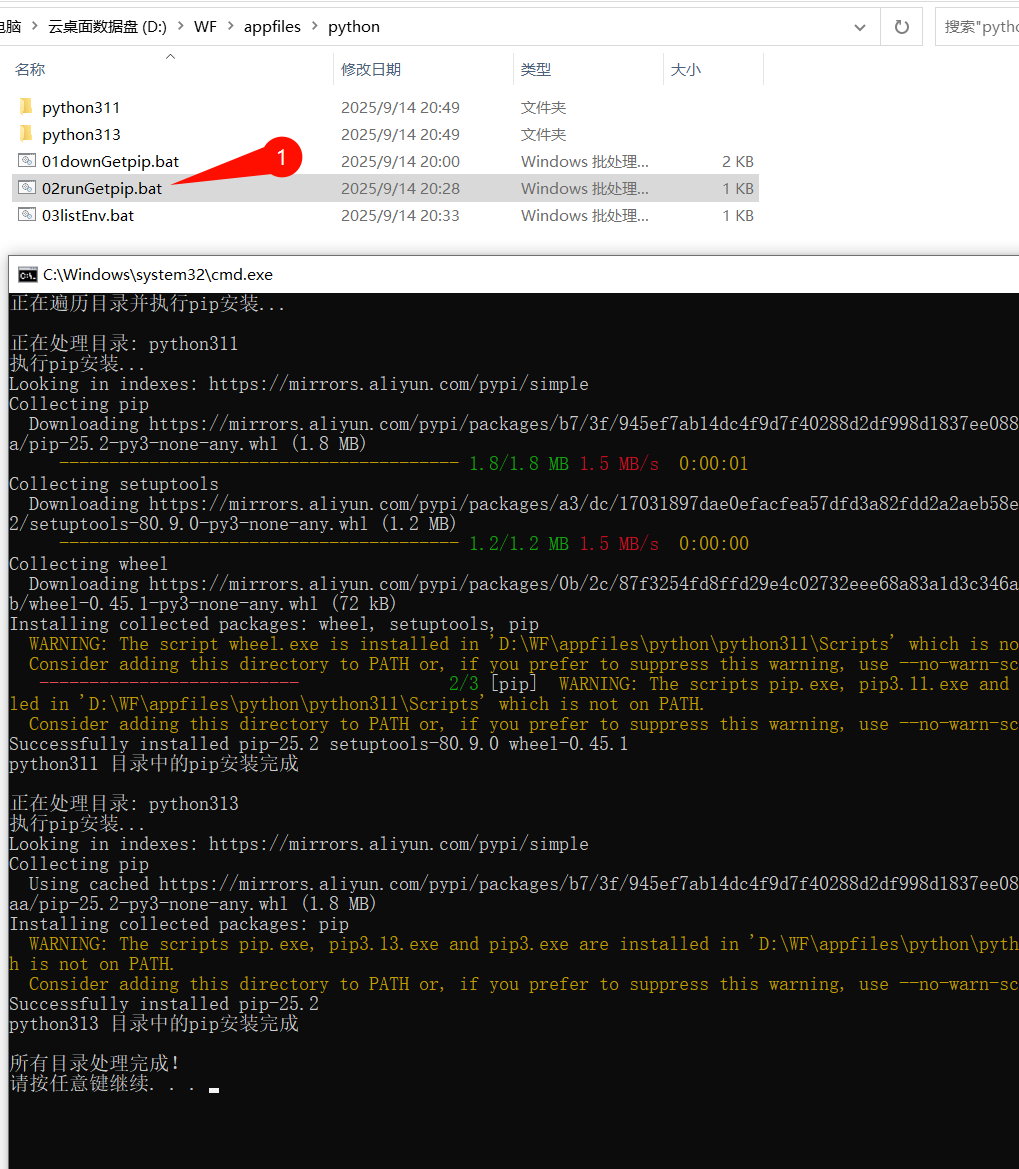Sort files by the 大小 column header
This screenshot has width=1019, height=1169.
(x=686, y=69)
